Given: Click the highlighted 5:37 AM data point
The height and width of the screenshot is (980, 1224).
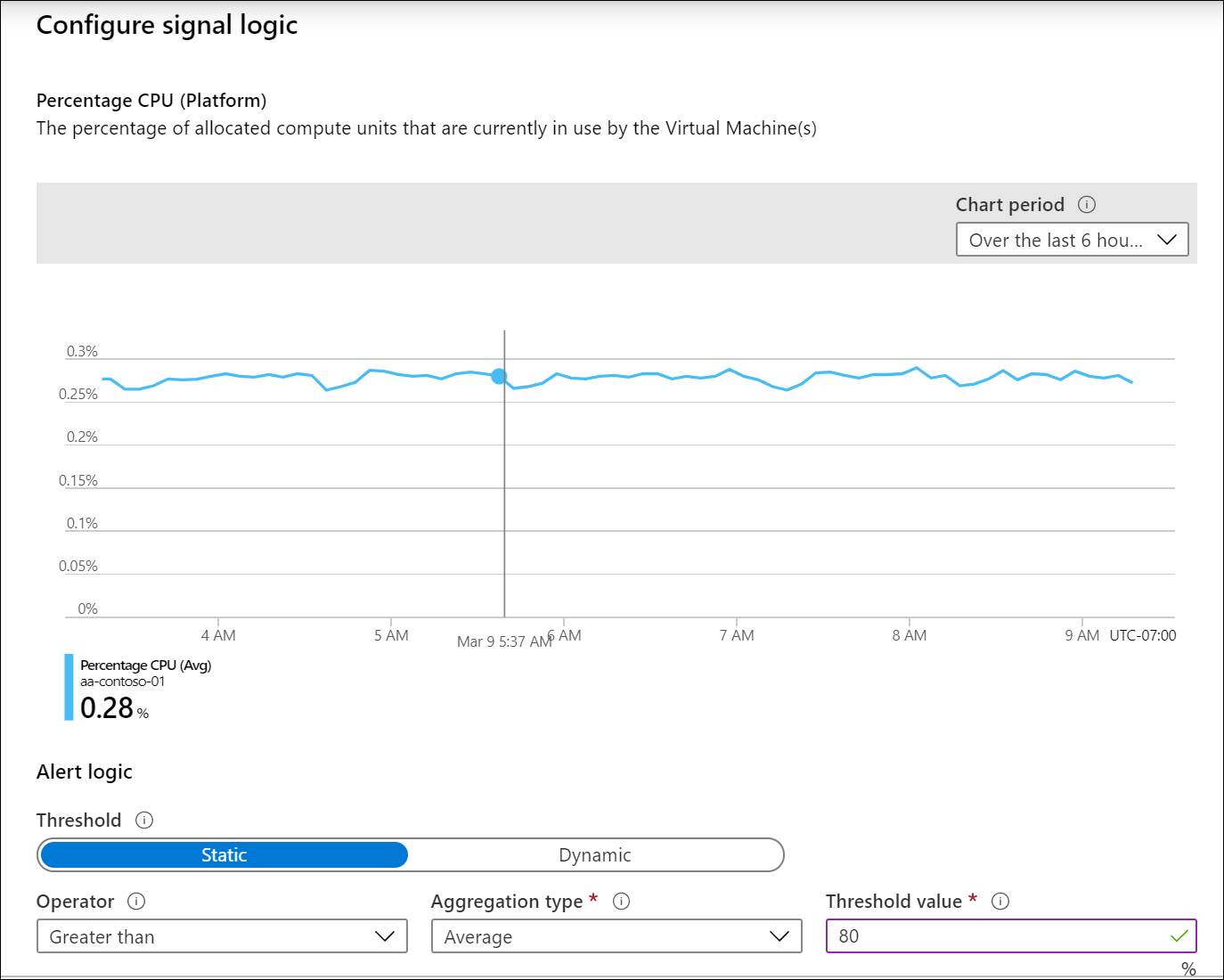Looking at the screenshot, I should click(x=499, y=377).
